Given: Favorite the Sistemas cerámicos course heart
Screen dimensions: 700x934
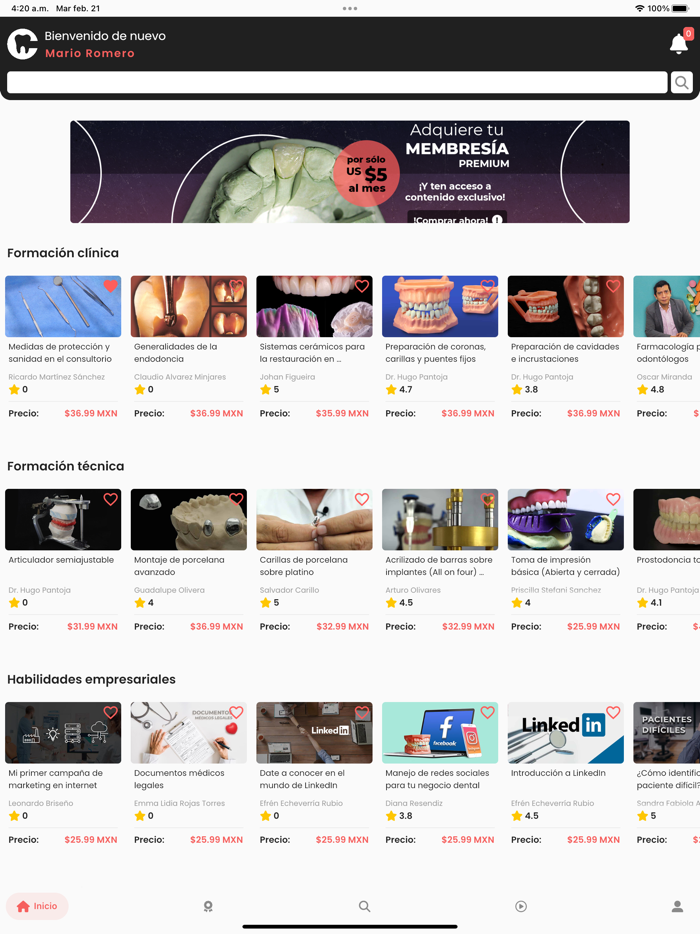Looking at the screenshot, I should point(362,286).
